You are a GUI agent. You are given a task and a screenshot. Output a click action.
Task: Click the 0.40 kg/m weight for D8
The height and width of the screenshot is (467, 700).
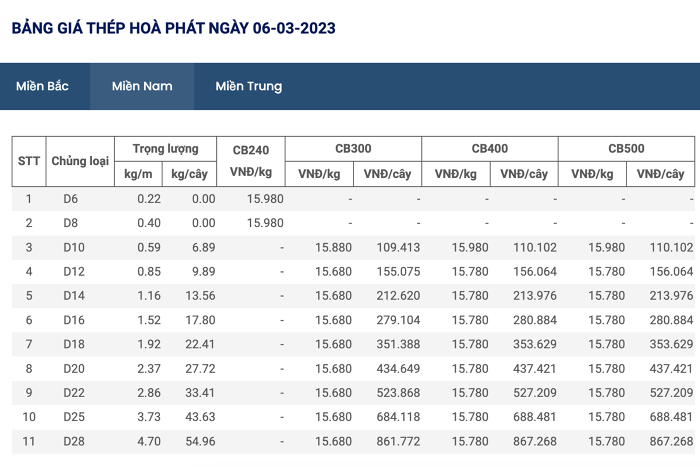[x=149, y=223]
